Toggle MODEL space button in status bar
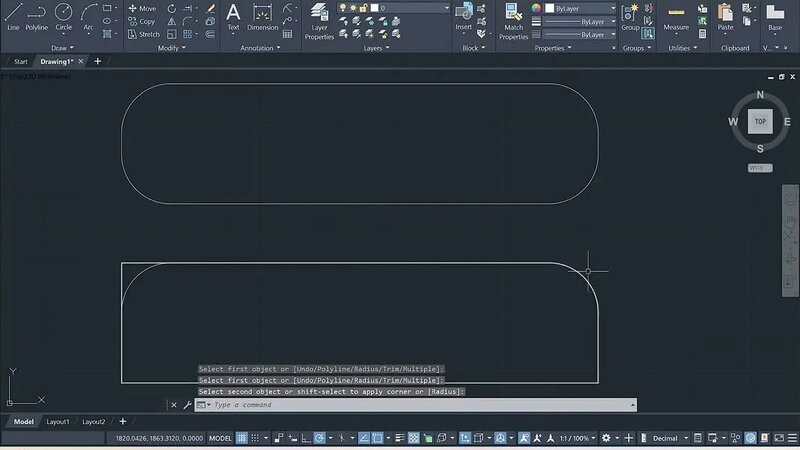This screenshot has width=800, height=450. click(x=220, y=438)
